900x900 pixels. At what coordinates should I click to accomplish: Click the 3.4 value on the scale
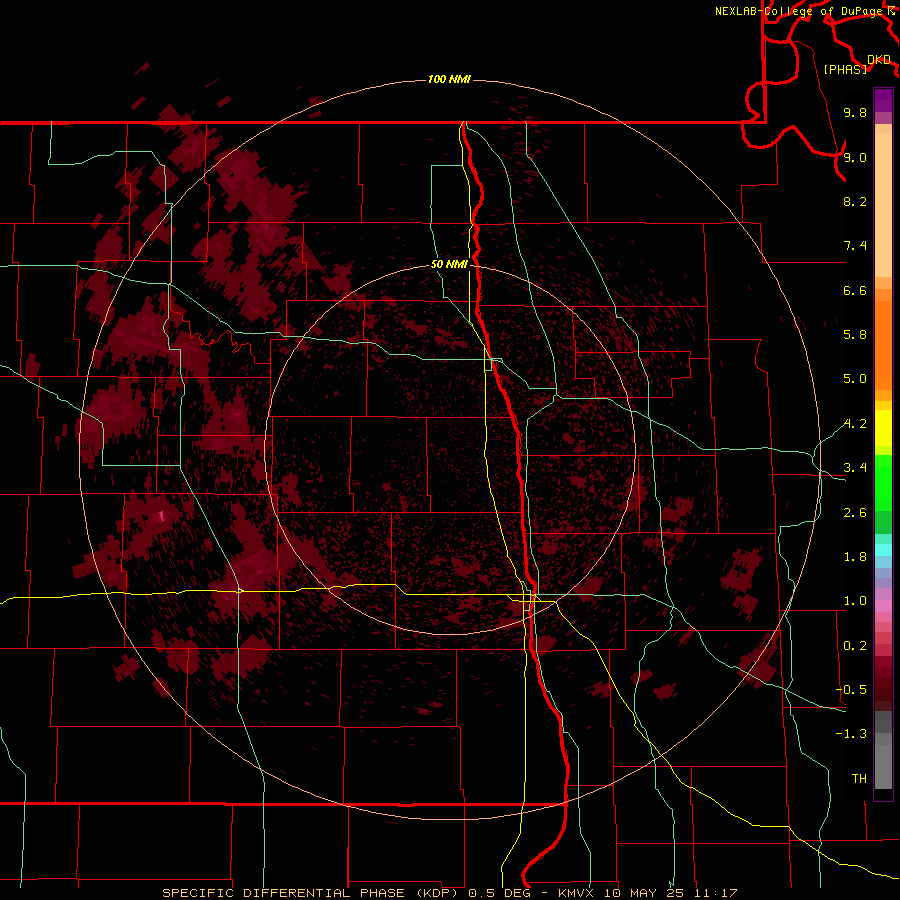[x=855, y=468]
